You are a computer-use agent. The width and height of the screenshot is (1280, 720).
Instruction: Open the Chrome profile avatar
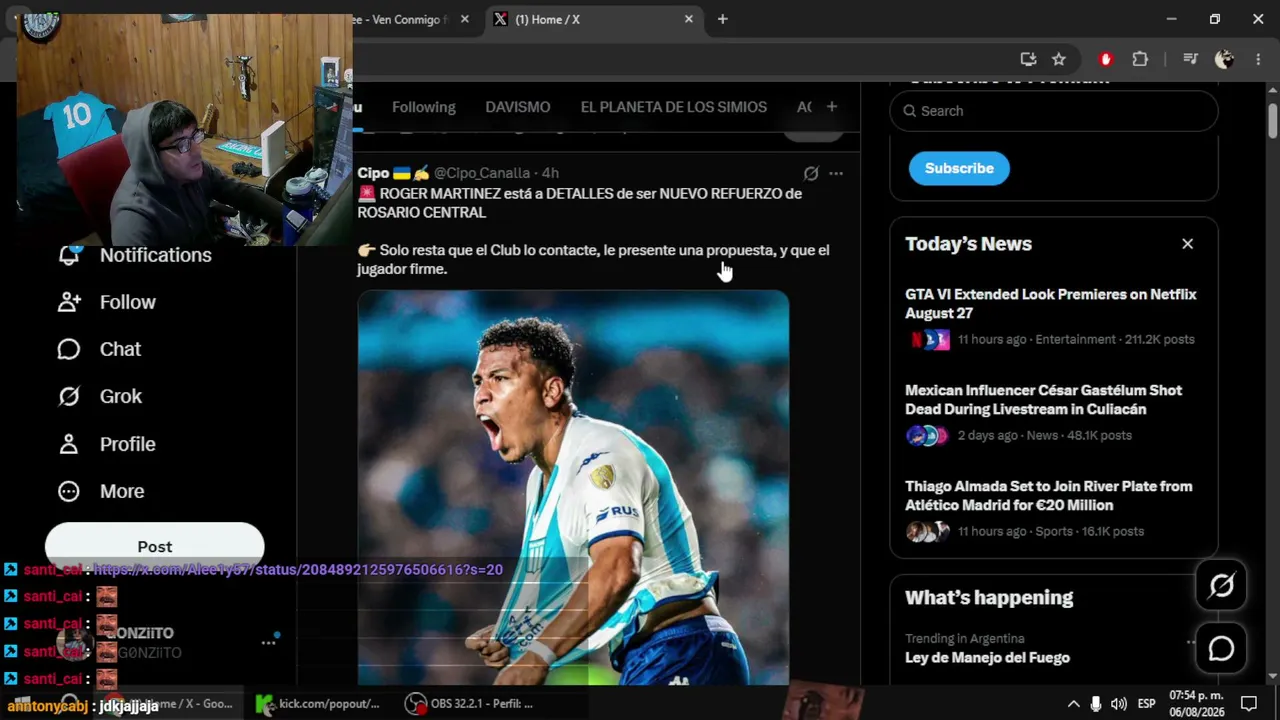coord(1224,59)
